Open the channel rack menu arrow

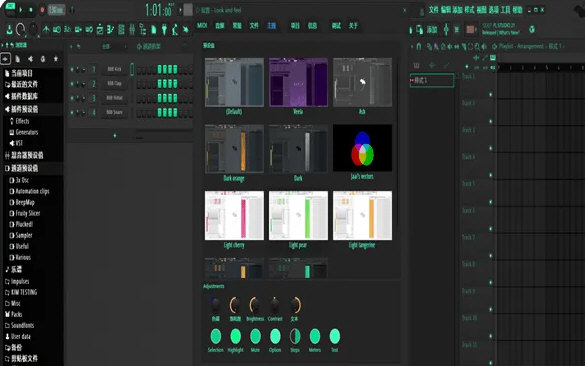pyautogui.click(x=71, y=46)
